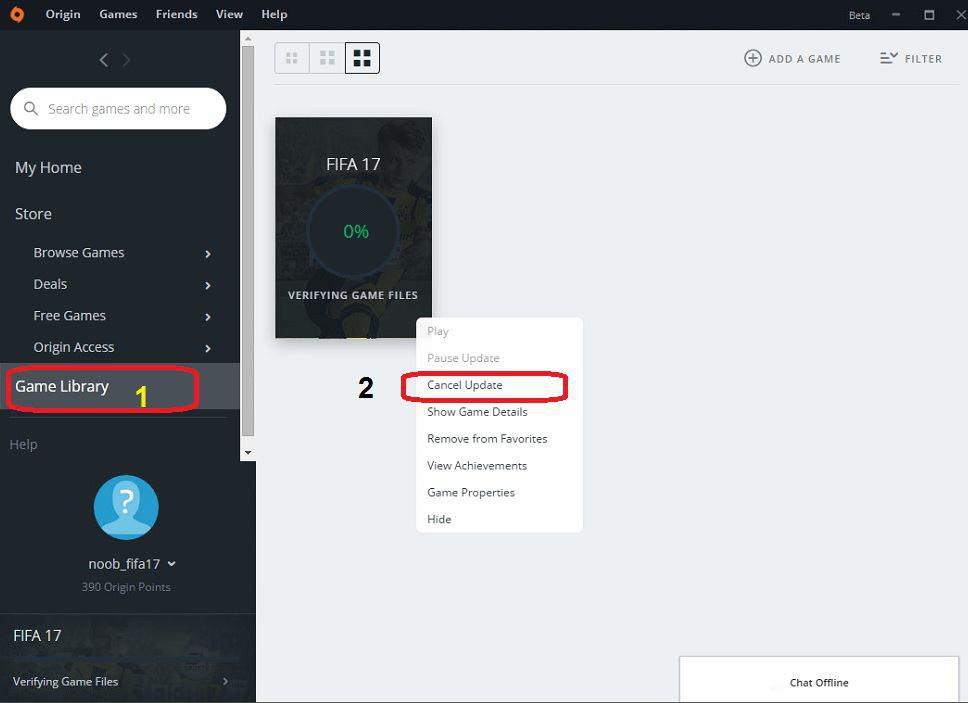Toggle the Chat Offline panel
The height and width of the screenshot is (703, 968).
[x=819, y=682]
